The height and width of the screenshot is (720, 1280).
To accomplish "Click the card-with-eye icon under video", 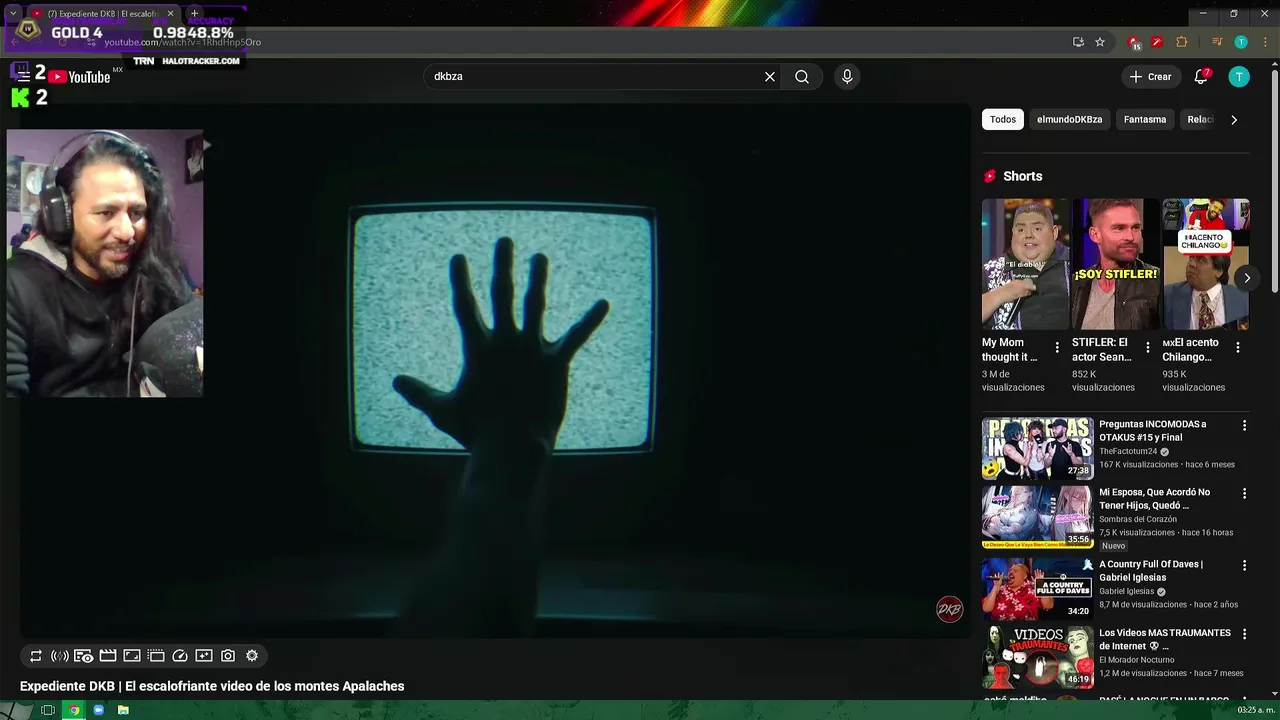I will tap(84, 656).
